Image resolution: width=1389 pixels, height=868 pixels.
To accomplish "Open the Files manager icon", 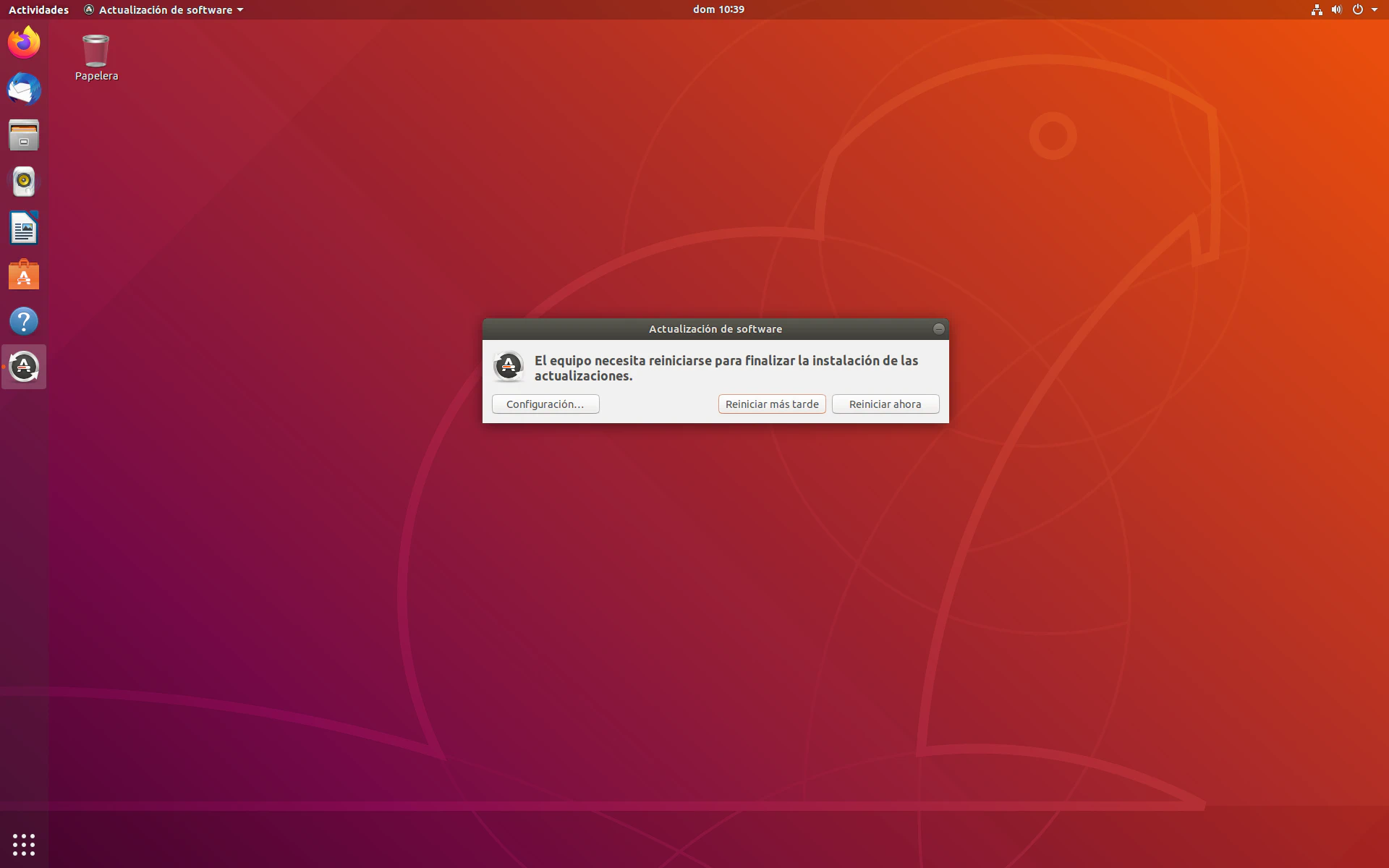I will 24,135.
